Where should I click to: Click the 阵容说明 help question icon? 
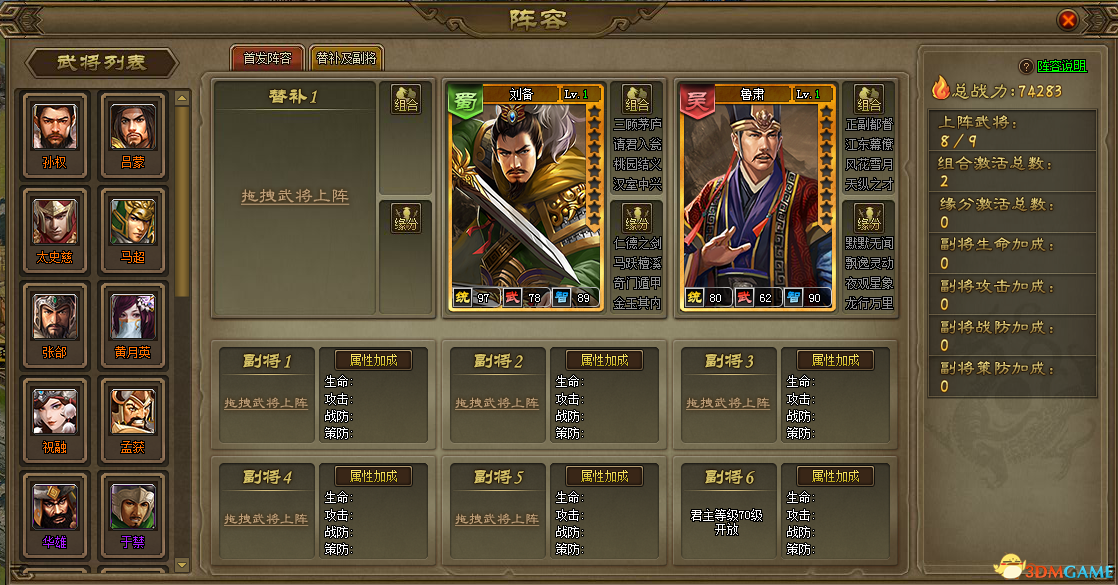click(x=1026, y=66)
